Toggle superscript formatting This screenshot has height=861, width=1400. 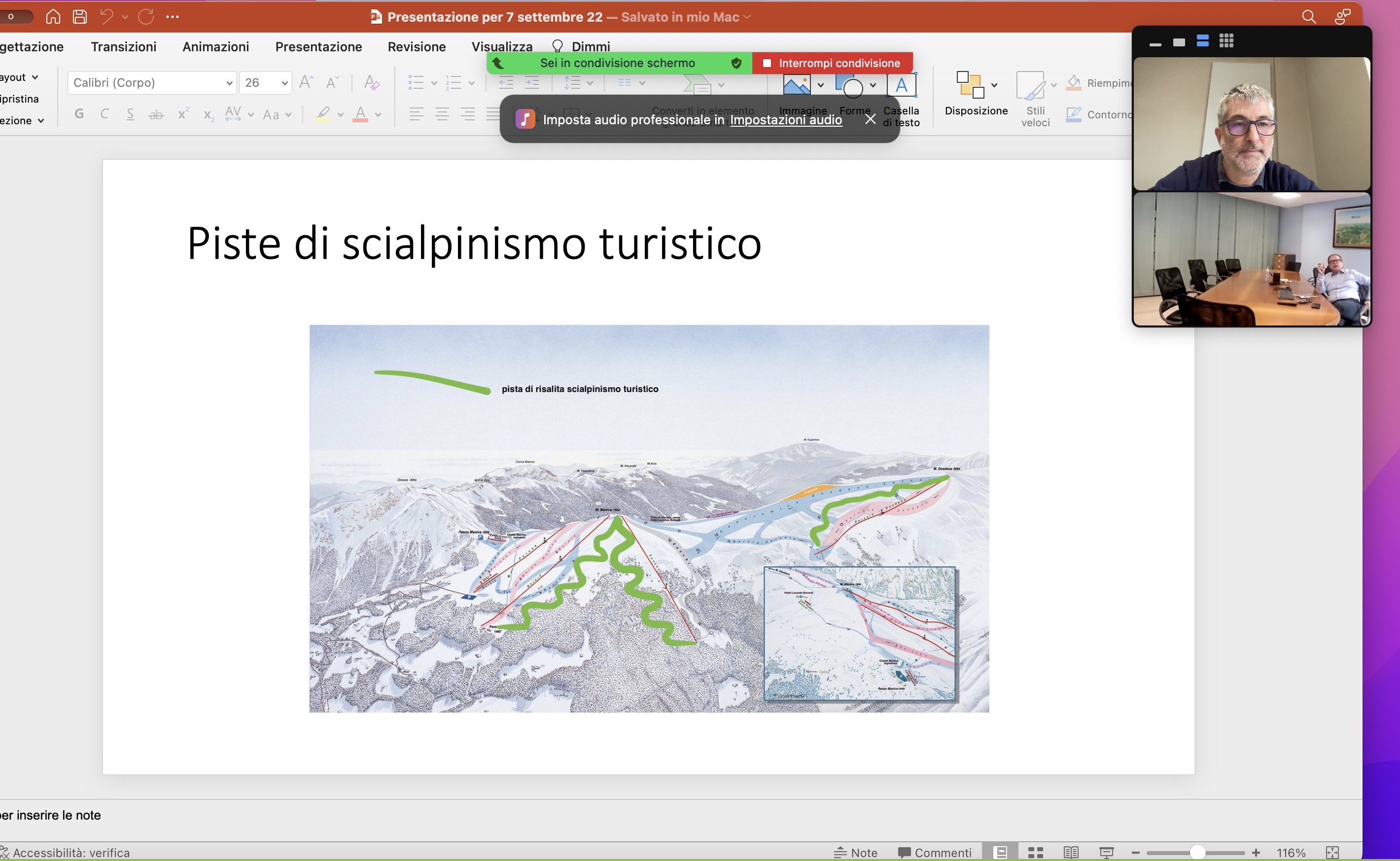(183, 114)
